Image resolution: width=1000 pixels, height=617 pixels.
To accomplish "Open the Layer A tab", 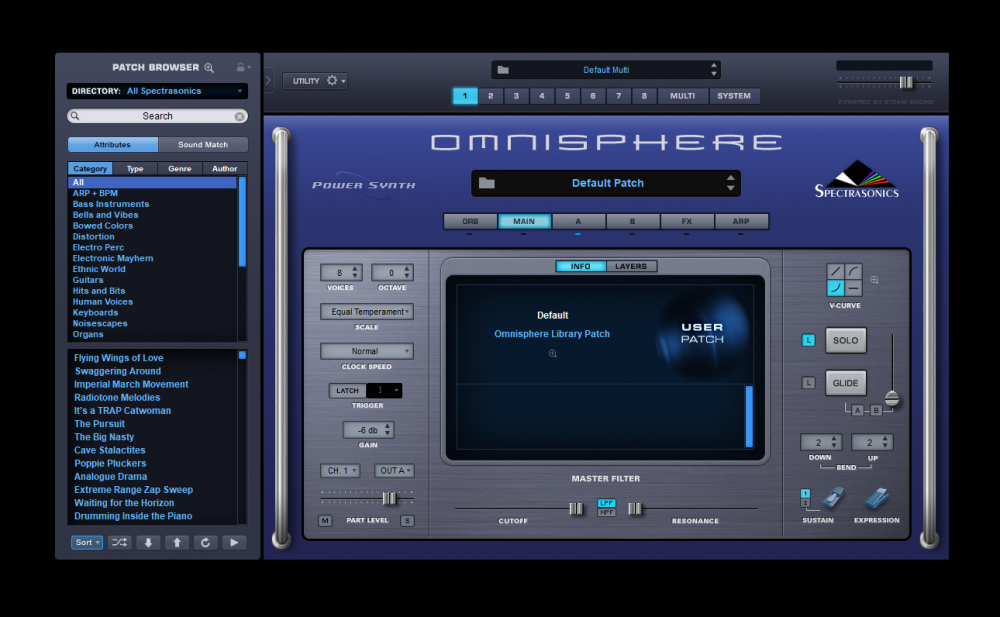I will pos(578,221).
